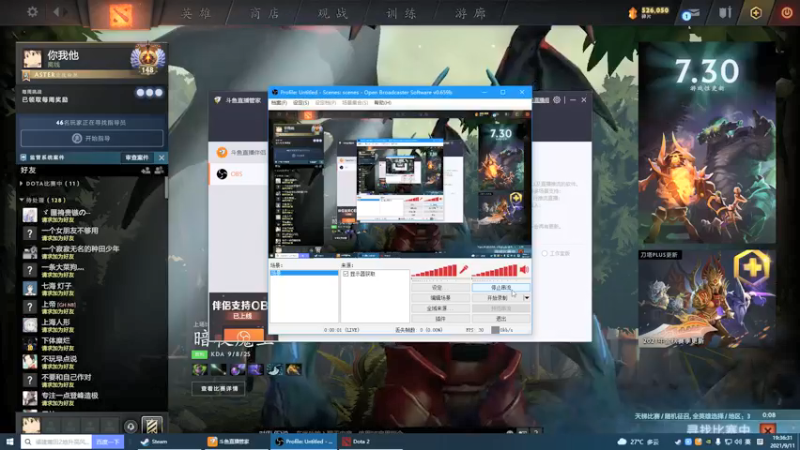This screenshot has width=800, height=450.
Task: Click the round voice icon in party bar
Action: click(131, 427)
